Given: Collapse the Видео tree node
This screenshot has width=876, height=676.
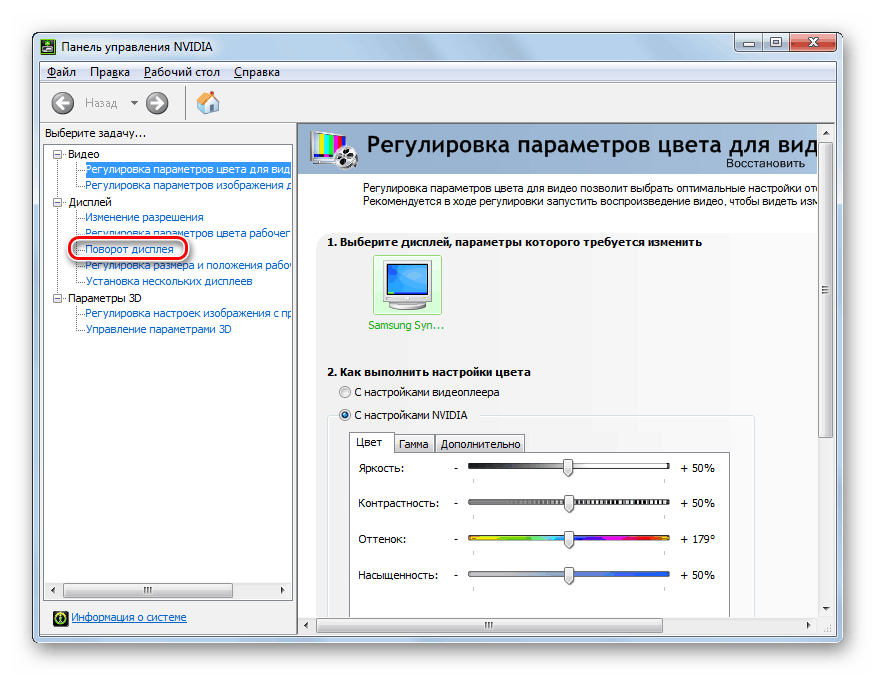Looking at the screenshot, I should coord(58,155).
